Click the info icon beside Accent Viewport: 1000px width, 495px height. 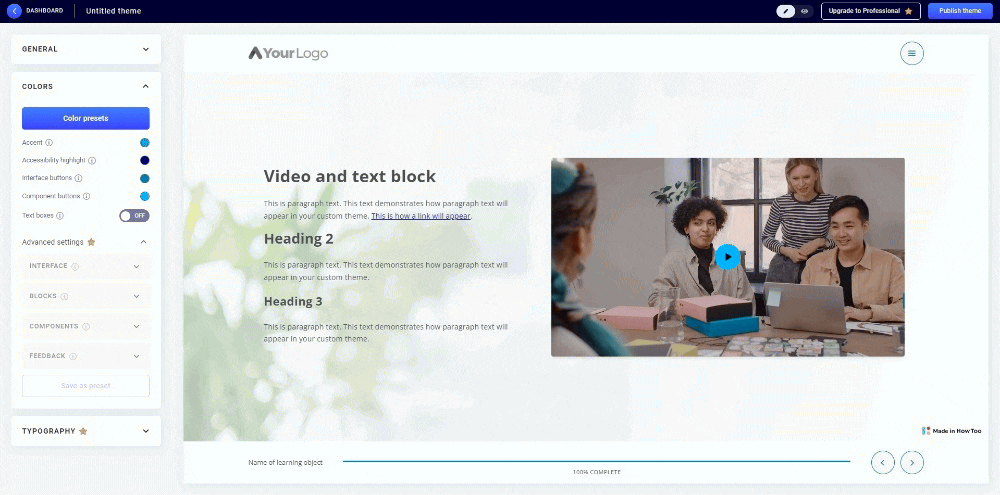[x=49, y=143]
